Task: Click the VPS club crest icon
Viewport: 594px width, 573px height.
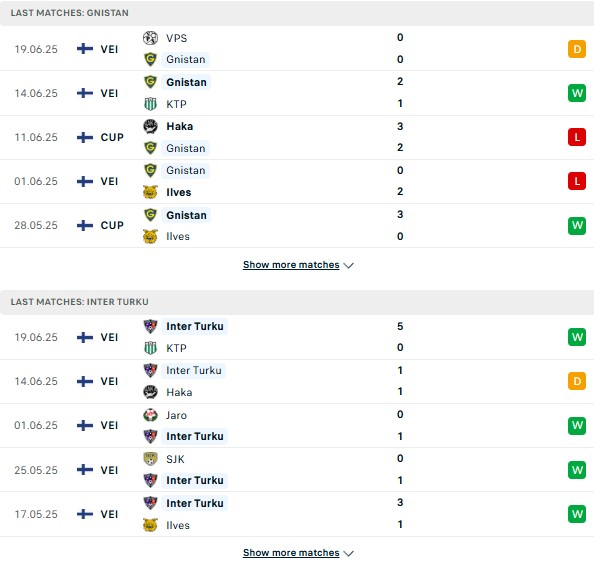Action: 150,38
